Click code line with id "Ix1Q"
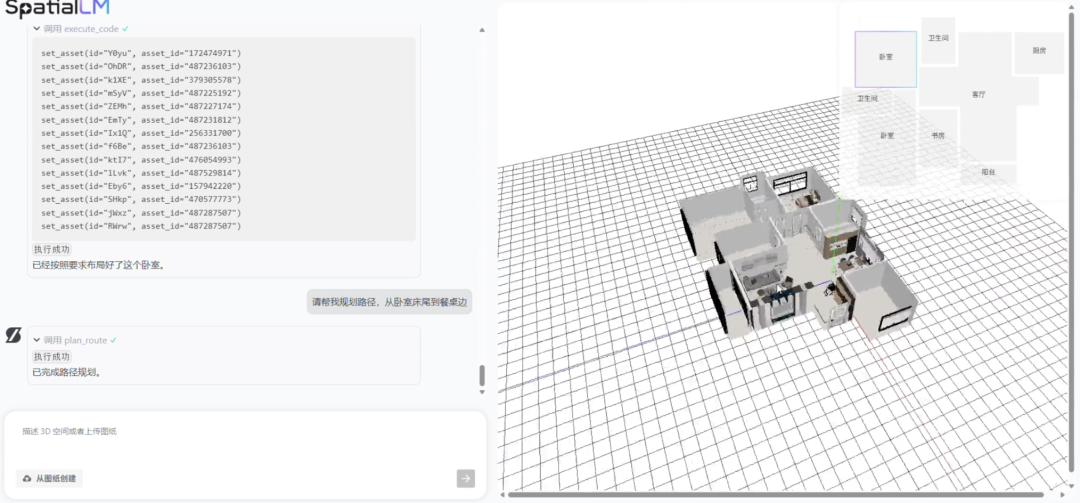This screenshot has width=1080, height=503. [x=141, y=133]
